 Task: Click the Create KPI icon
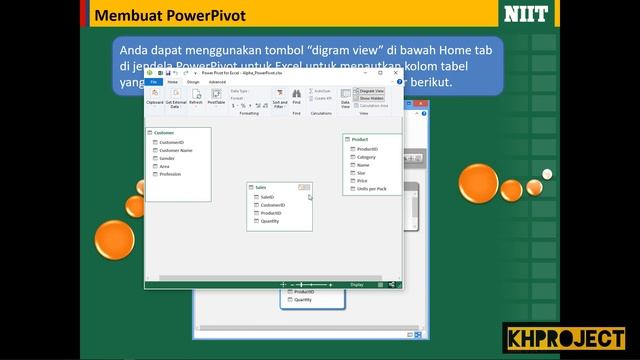click(x=311, y=98)
